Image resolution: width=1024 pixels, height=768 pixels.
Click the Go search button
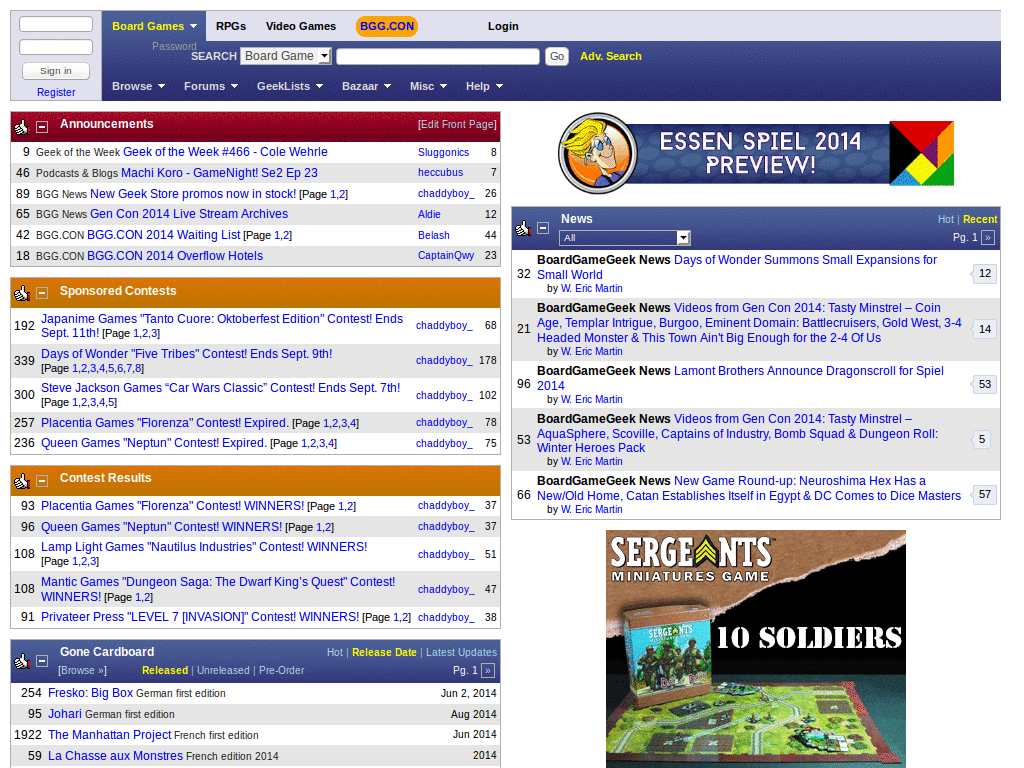(556, 56)
